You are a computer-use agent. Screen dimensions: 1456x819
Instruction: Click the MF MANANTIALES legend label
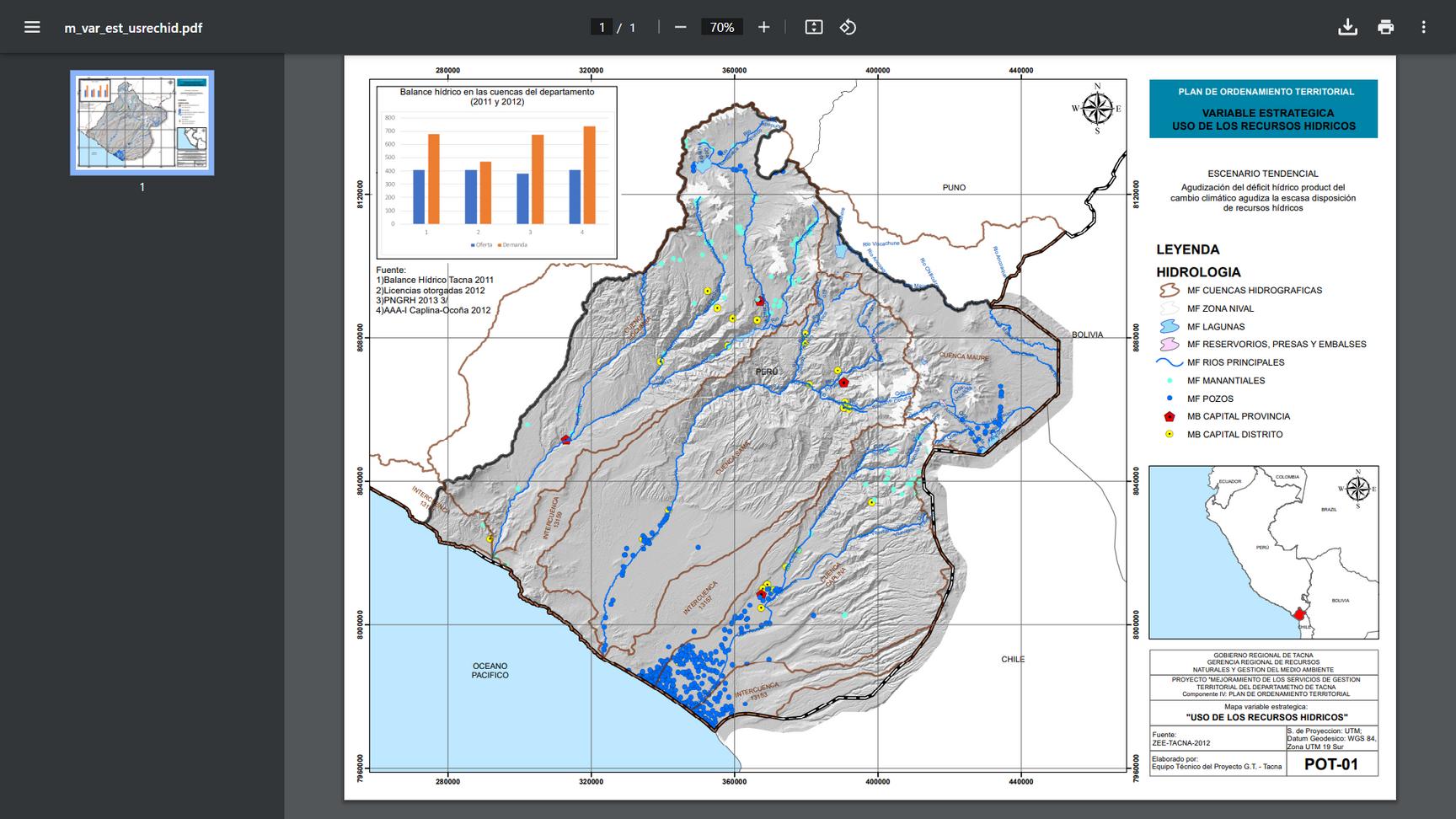pyautogui.click(x=1226, y=380)
